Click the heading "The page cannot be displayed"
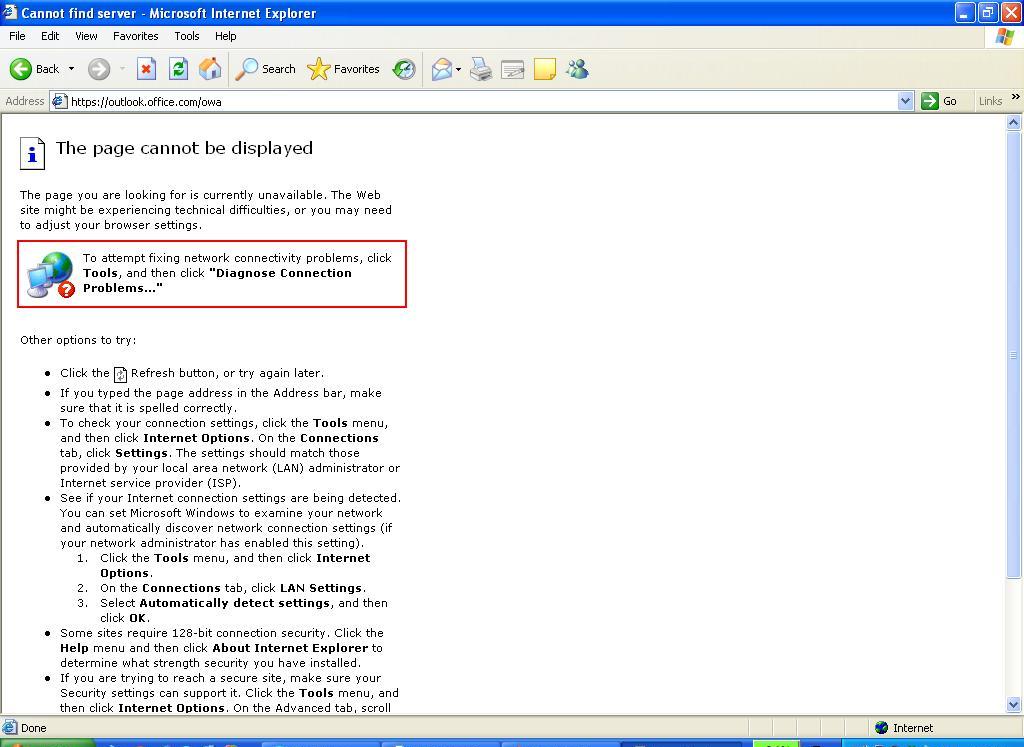Image resolution: width=1024 pixels, height=747 pixels. click(x=184, y=148)
